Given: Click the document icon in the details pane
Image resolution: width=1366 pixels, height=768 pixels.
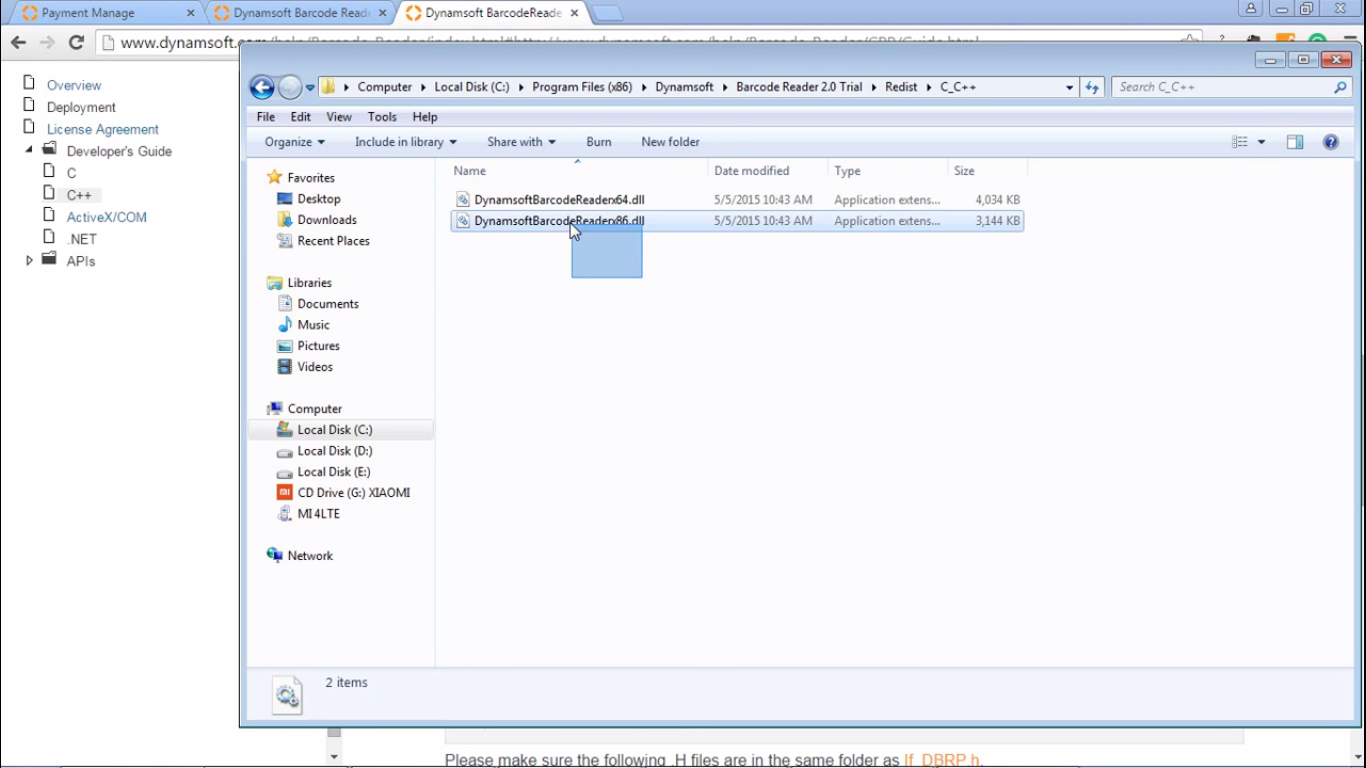Looking at the screenshot, I should pyautogui.click(x=286, y=694).
